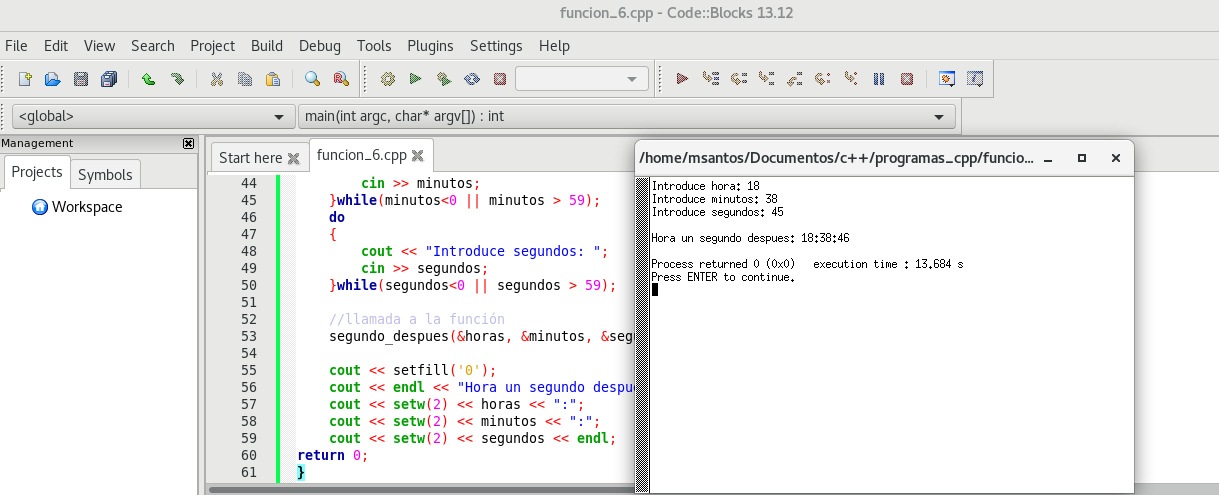Click the New file toolbar icon
Image resolution: width=1219 pixels, height=495 pixels.
26,79
